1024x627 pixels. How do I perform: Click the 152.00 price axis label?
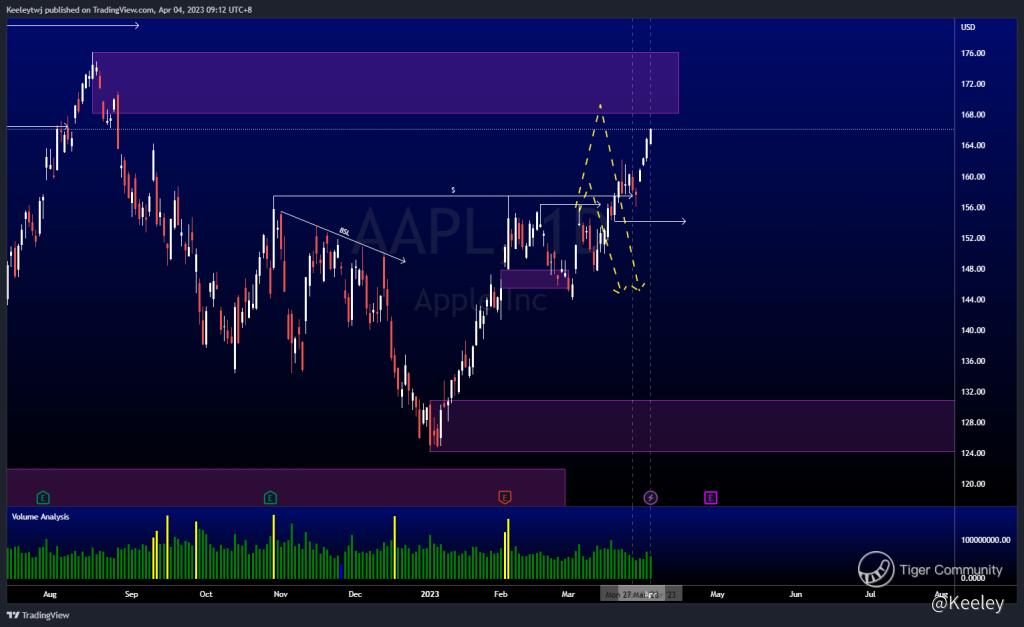click(x=973, y=238)
